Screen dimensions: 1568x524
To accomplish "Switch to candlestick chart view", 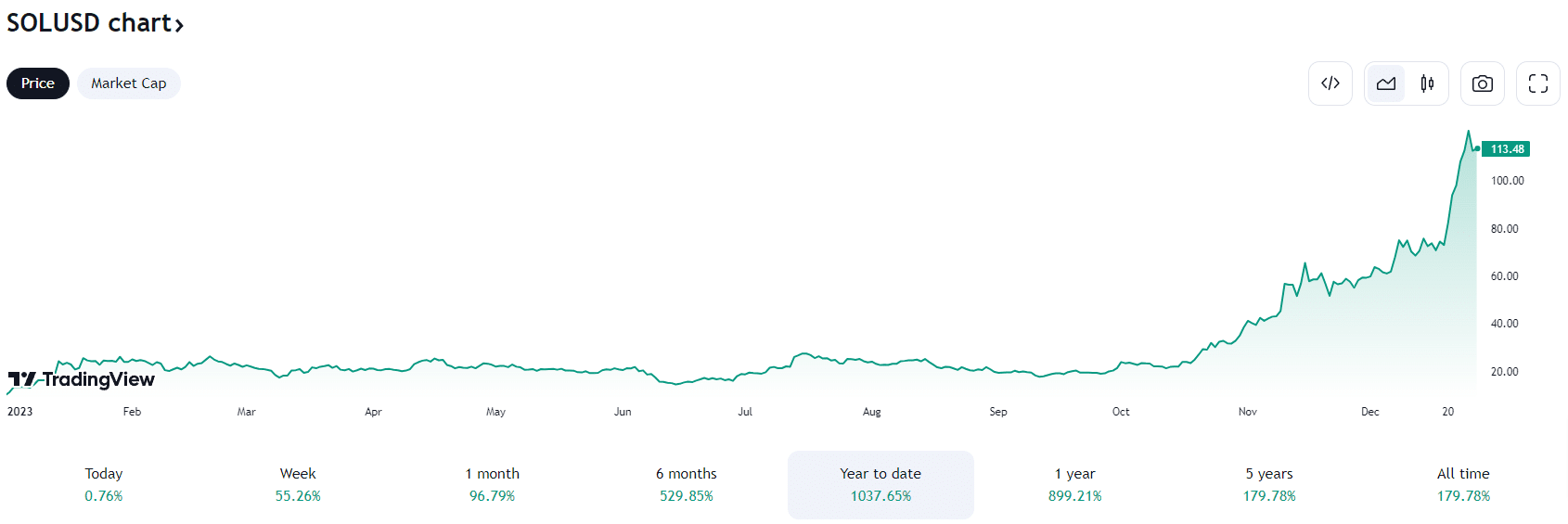I will tap(1427, 83).
